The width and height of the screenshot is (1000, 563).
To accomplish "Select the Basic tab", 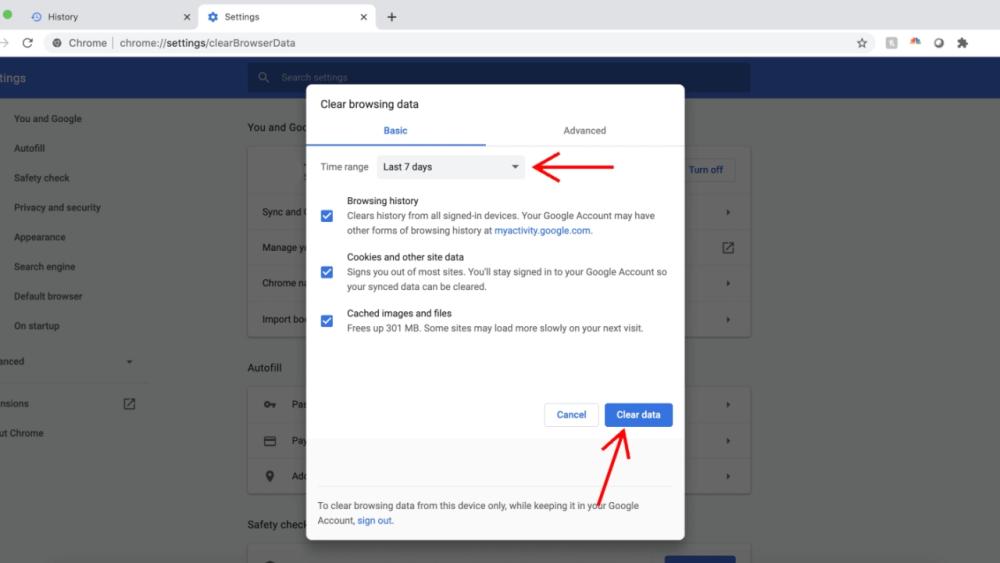I will (395, 131).
